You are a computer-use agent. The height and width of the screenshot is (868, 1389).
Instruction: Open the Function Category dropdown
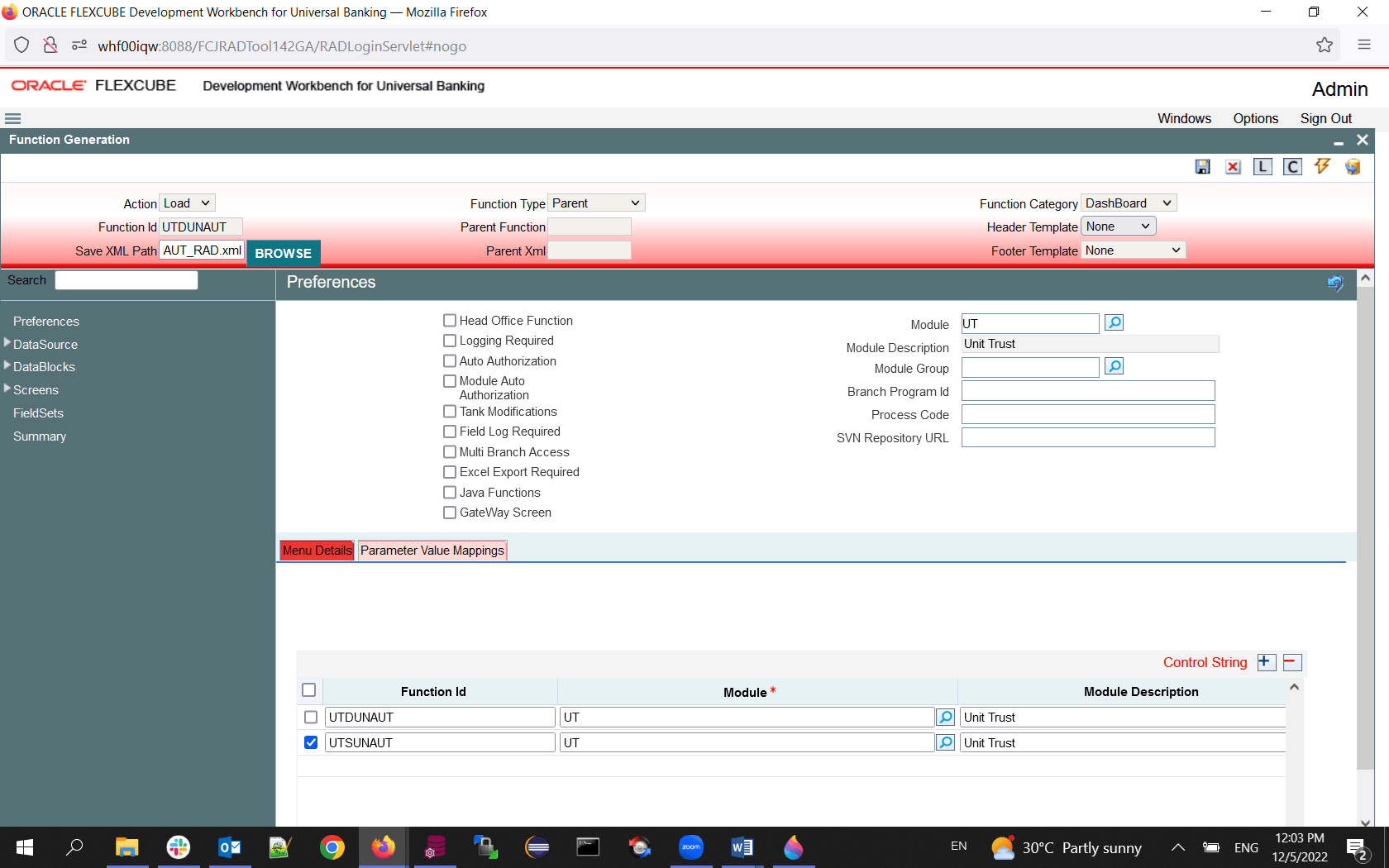pos(1129,203)
